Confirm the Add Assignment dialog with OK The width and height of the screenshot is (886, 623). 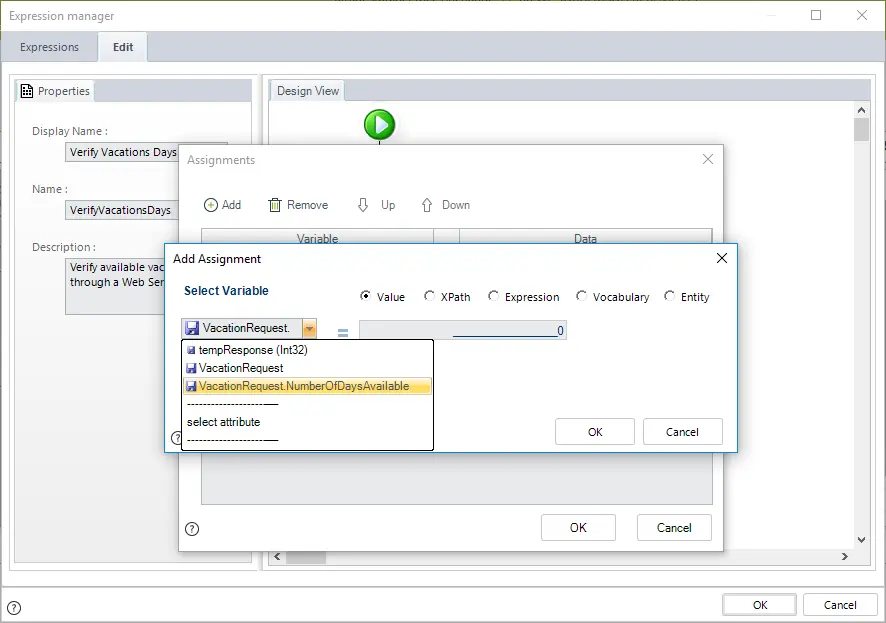594,432
